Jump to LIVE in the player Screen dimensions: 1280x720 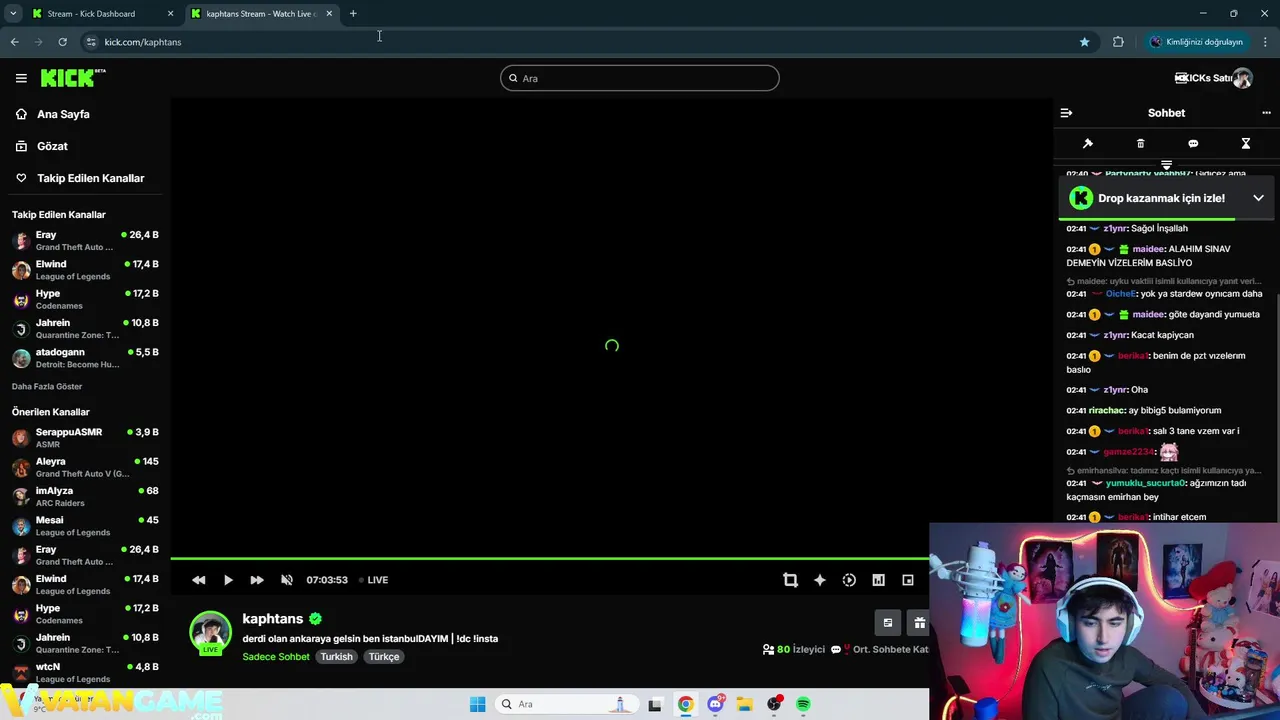pyautogui.click(x=374, y=580)
